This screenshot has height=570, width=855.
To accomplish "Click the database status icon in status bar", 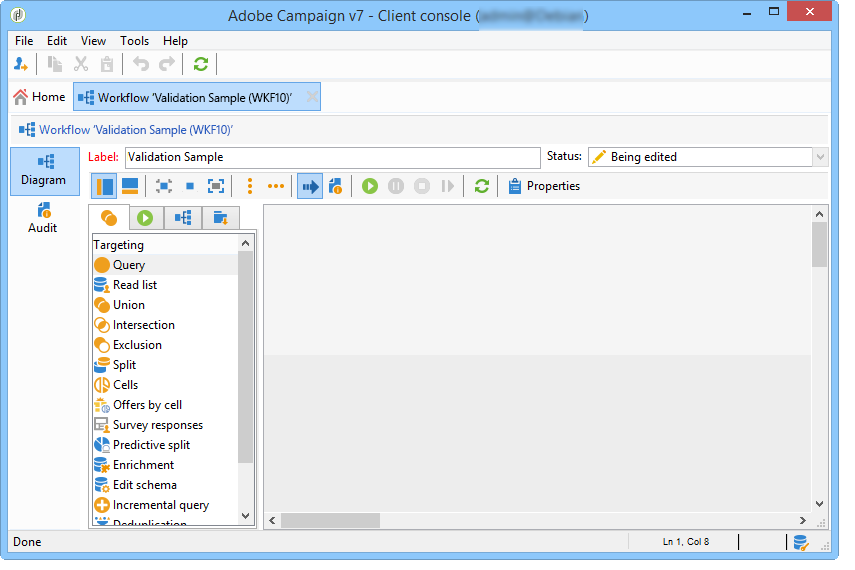I will coord(800,542).
